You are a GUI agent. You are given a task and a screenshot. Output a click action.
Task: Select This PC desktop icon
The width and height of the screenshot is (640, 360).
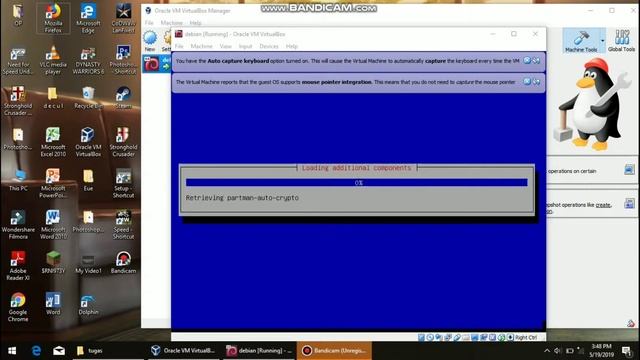[x=18, y=180]
